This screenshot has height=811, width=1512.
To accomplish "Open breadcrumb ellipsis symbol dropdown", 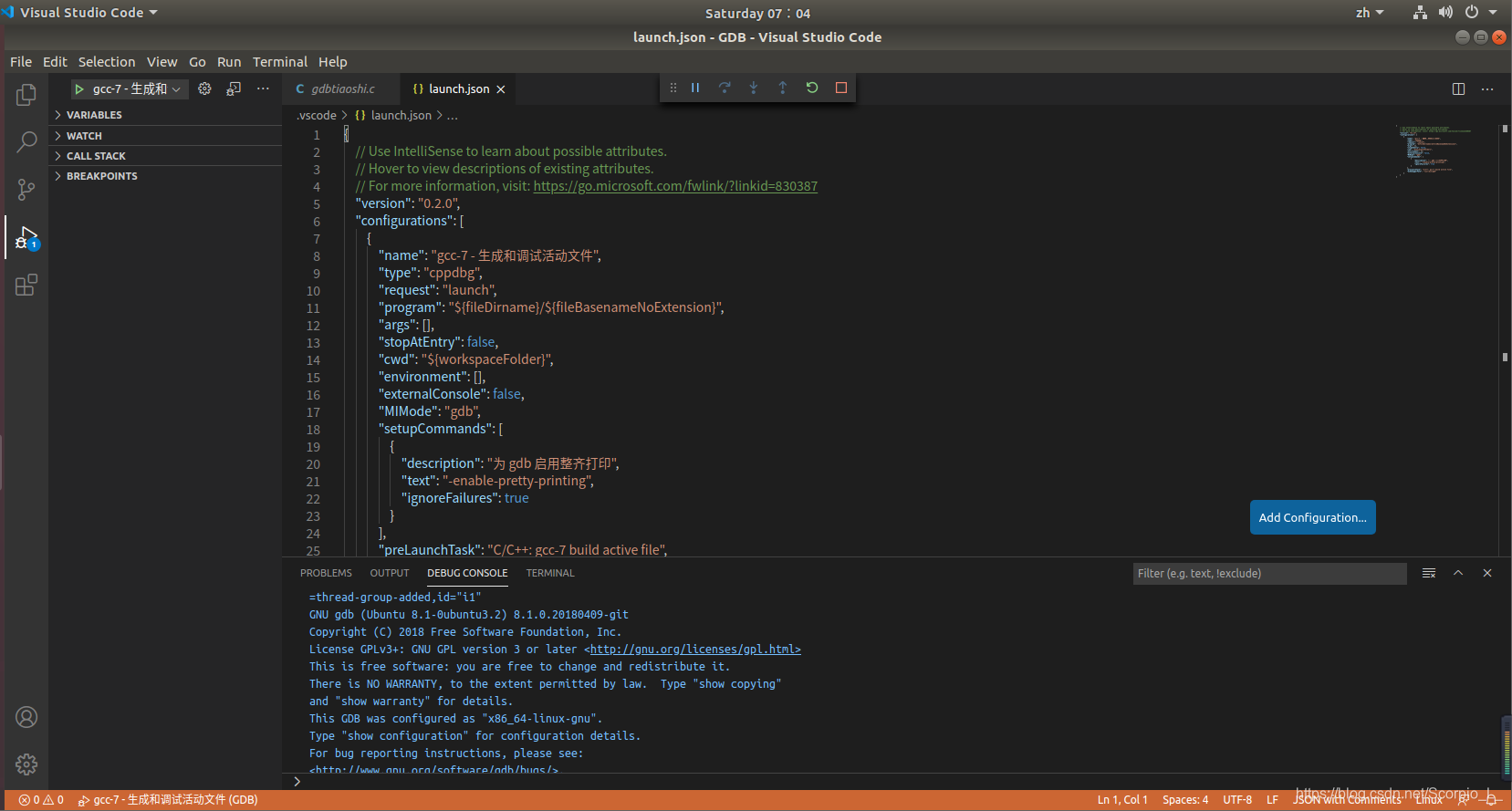I will coord(453,116).
